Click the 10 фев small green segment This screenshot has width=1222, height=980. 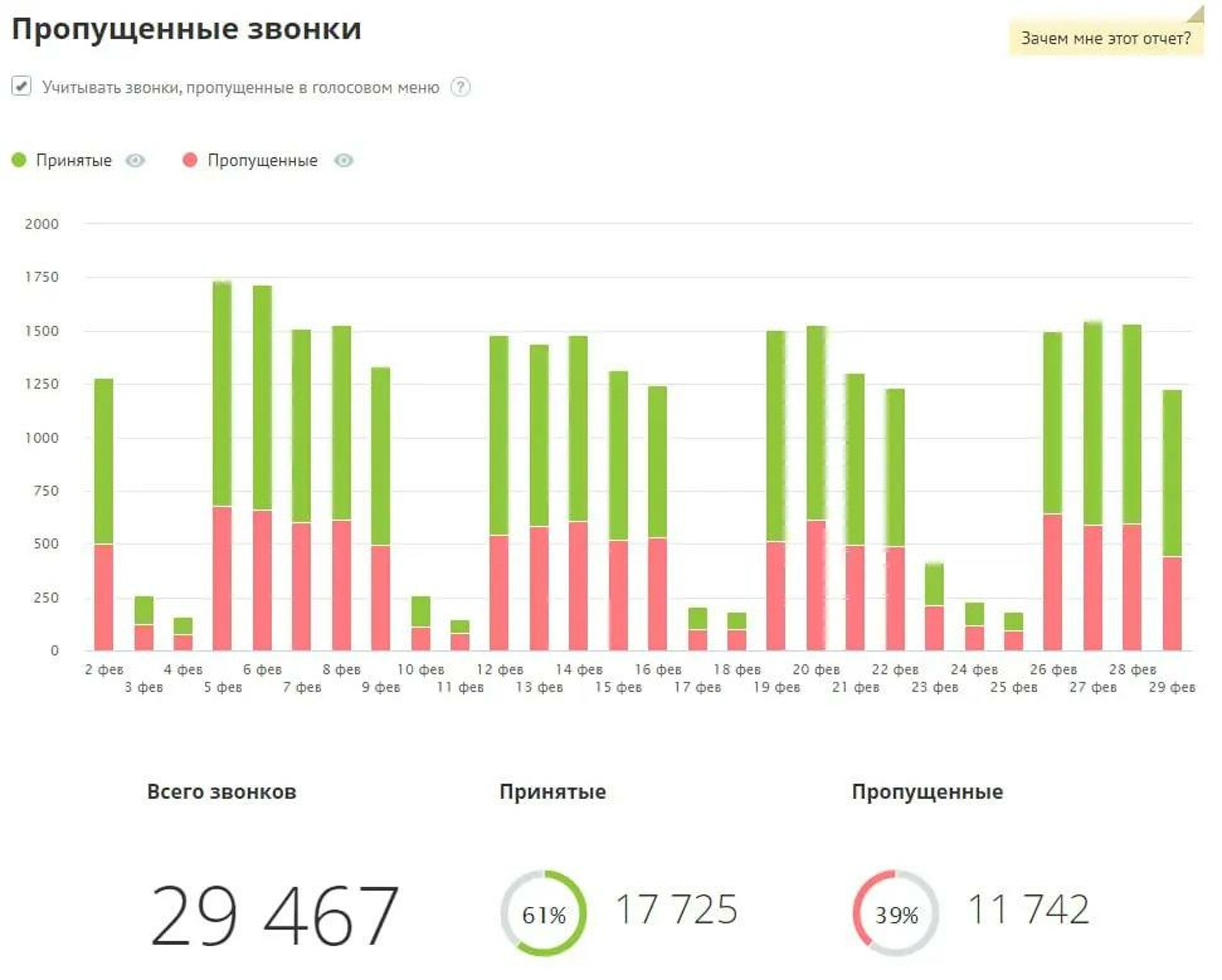click(x=421, y=612)
